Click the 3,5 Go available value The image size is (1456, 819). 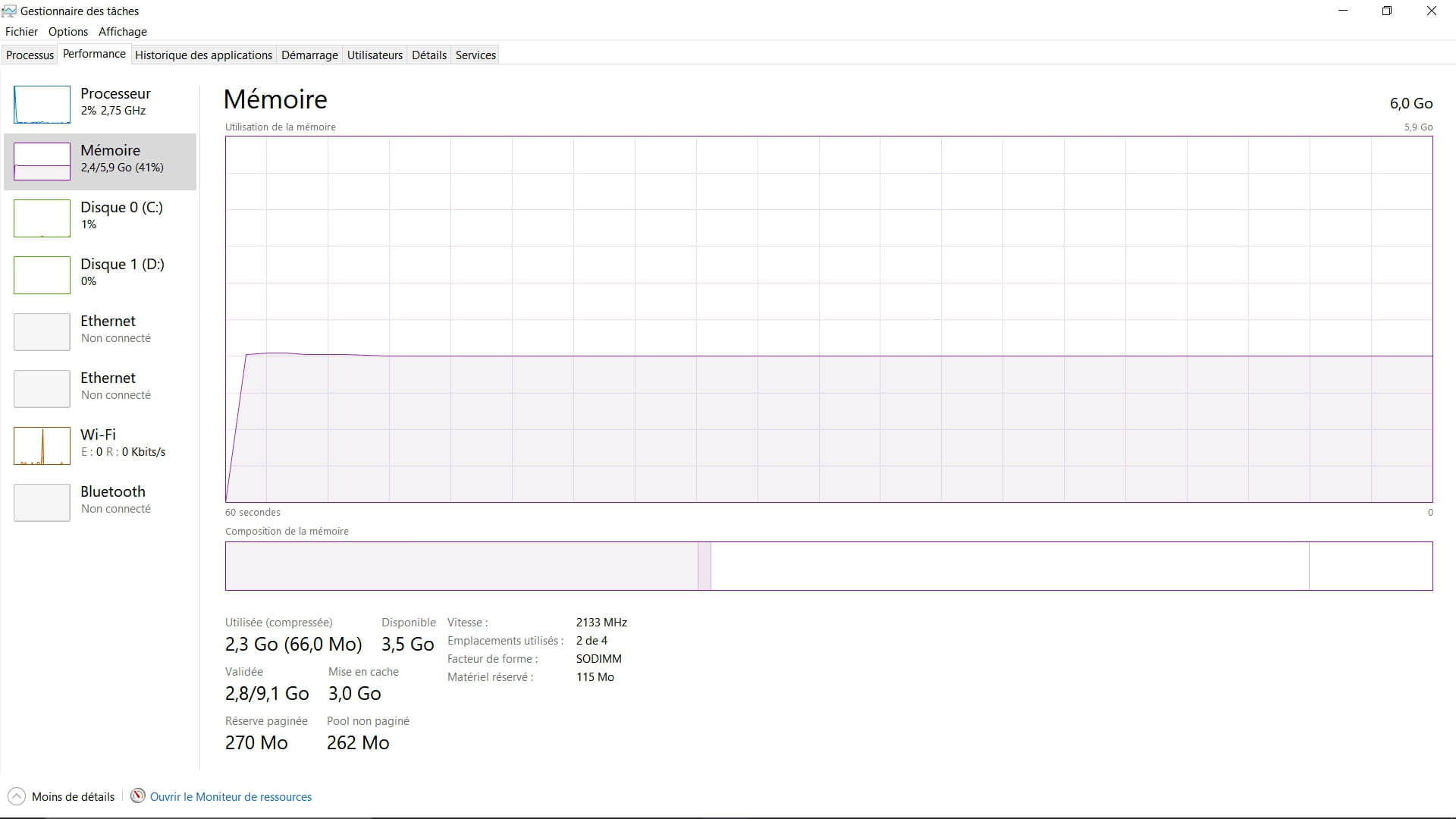click(x=408, y=645)
